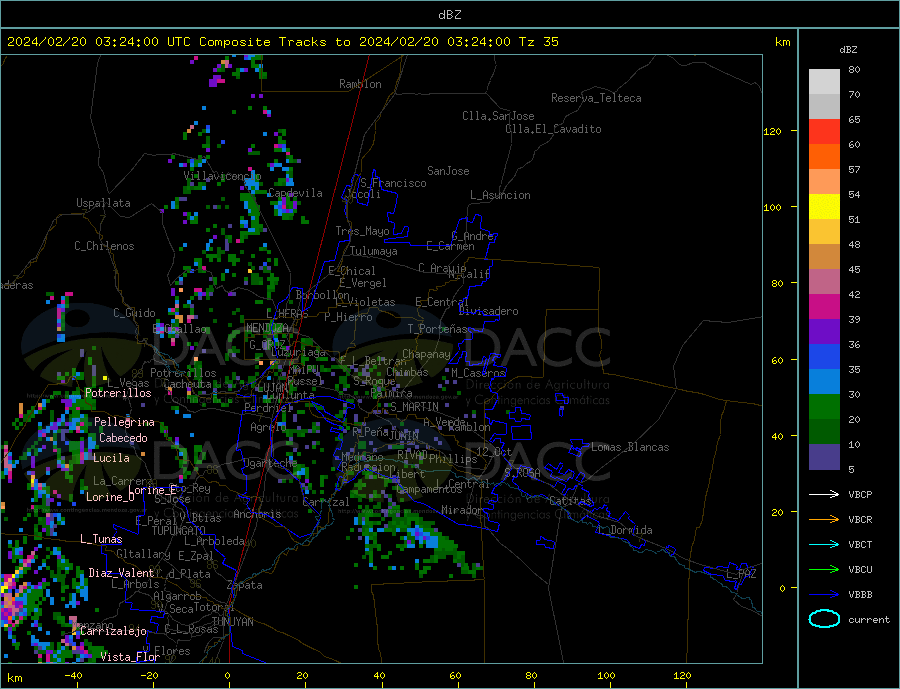This screenshot has width=900, height=689.
Task: Click the 'Lomas_Blancas' map label
Action: pos(630,447)
